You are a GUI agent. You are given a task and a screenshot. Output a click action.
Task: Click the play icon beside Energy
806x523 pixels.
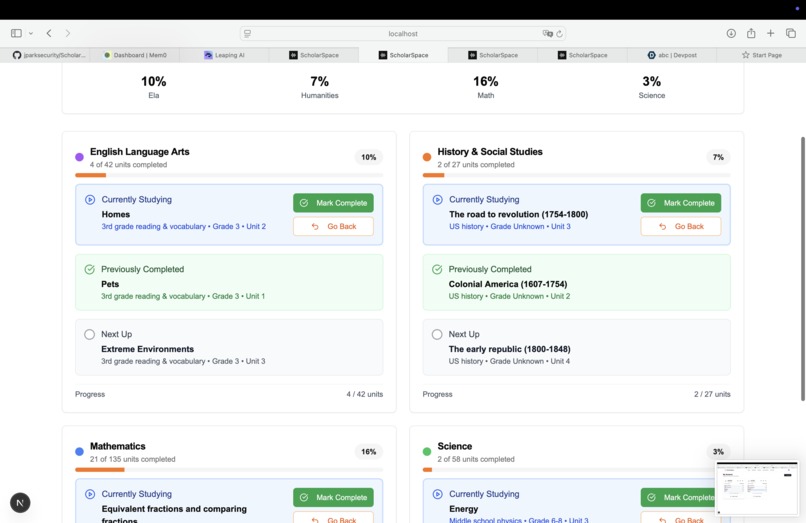[437, 494]
